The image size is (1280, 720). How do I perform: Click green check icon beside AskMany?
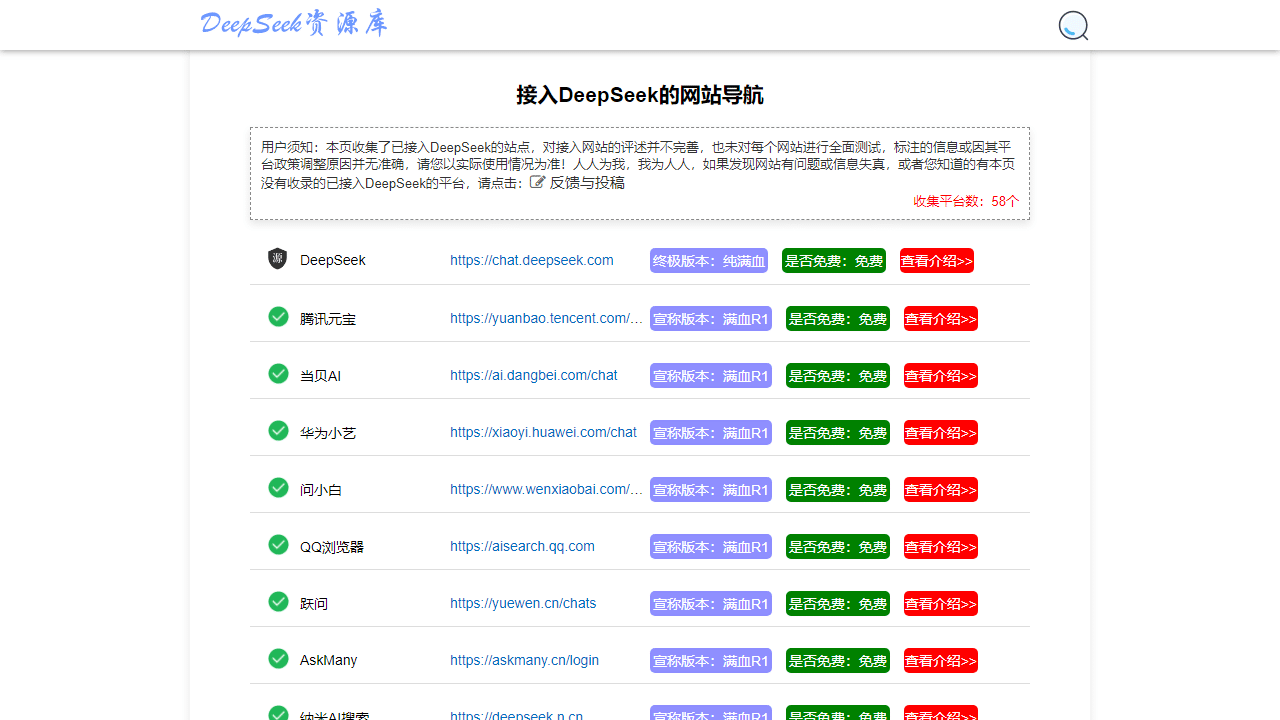(278, 659)
